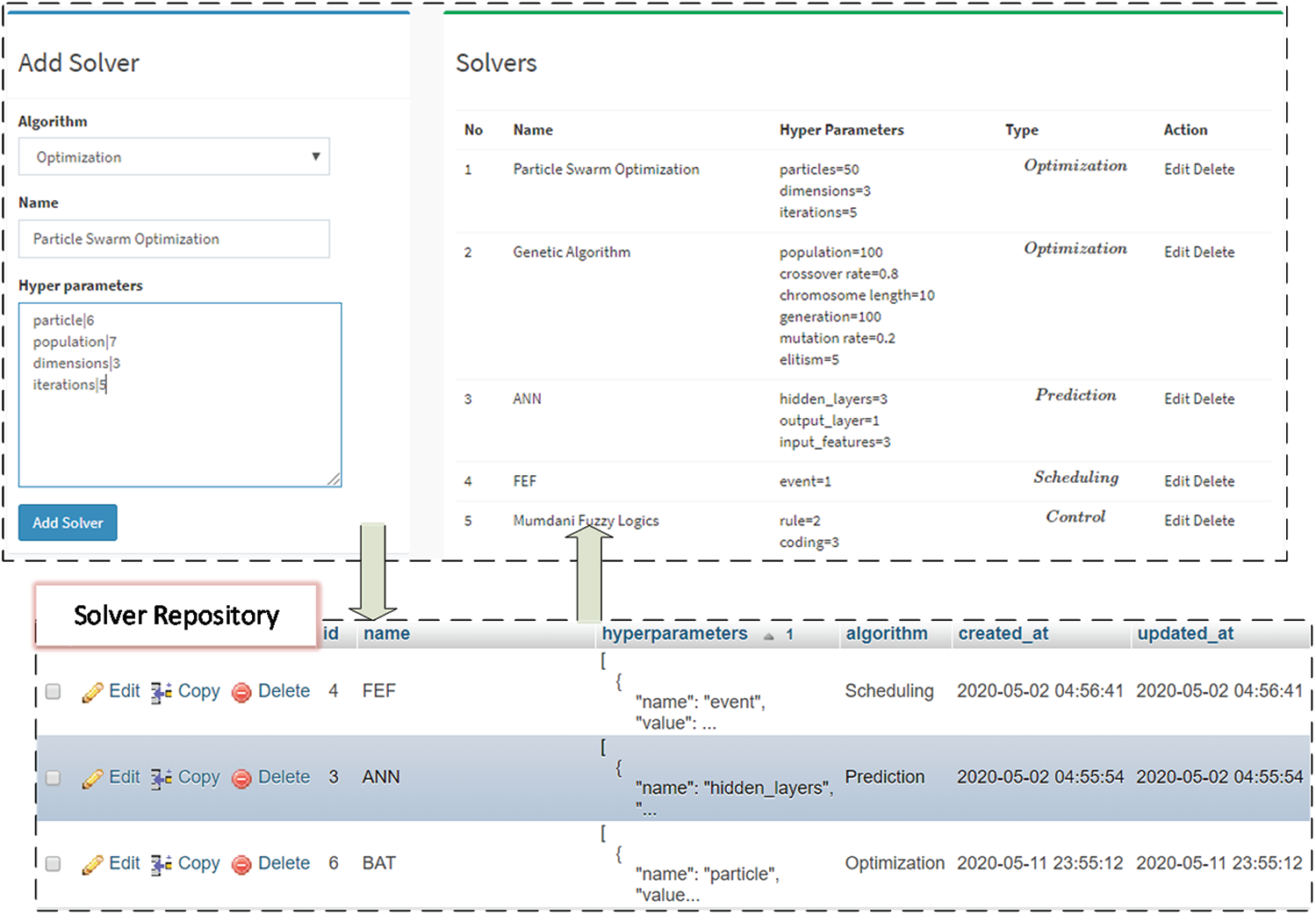This screenshot has width=1316, height=915.
Task: Click the red Delete icon for BAT row
Action: click(241, 865)
